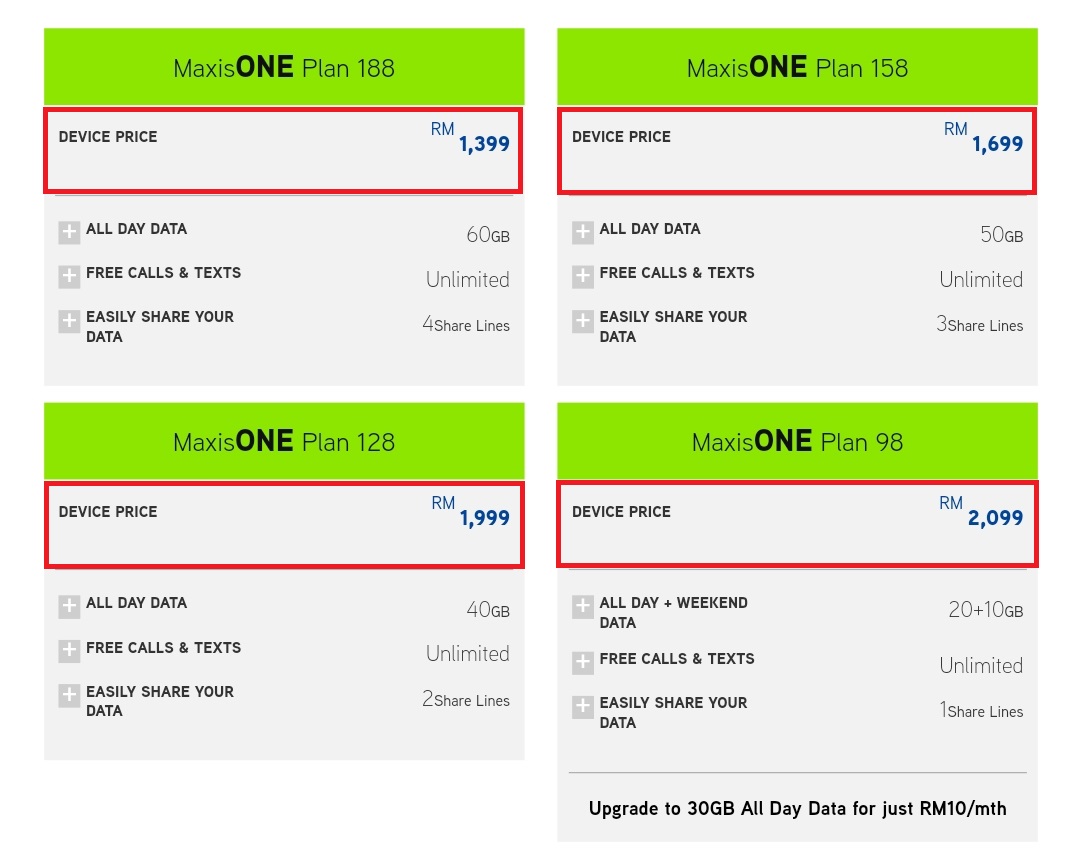The image size is (1080, 861).
Task: Choose the MaxisONE Plan 128 header
Action: [x=284, y=441]
